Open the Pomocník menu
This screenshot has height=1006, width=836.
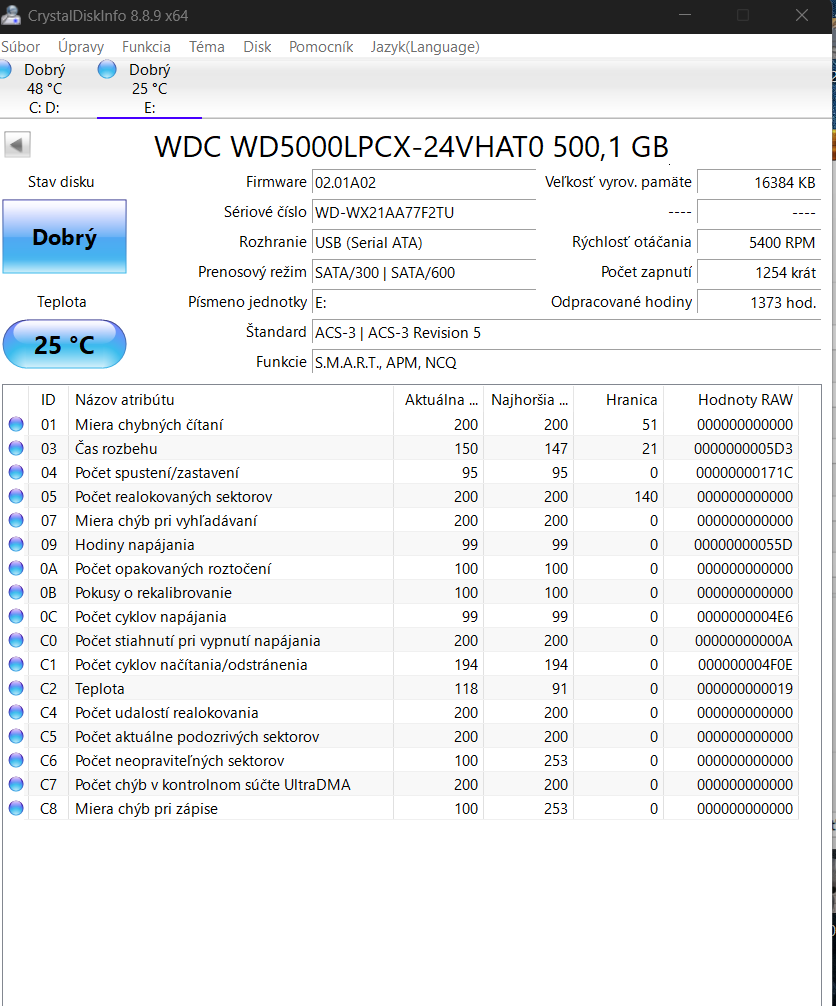pyautogui.click(x=321, y=47)
